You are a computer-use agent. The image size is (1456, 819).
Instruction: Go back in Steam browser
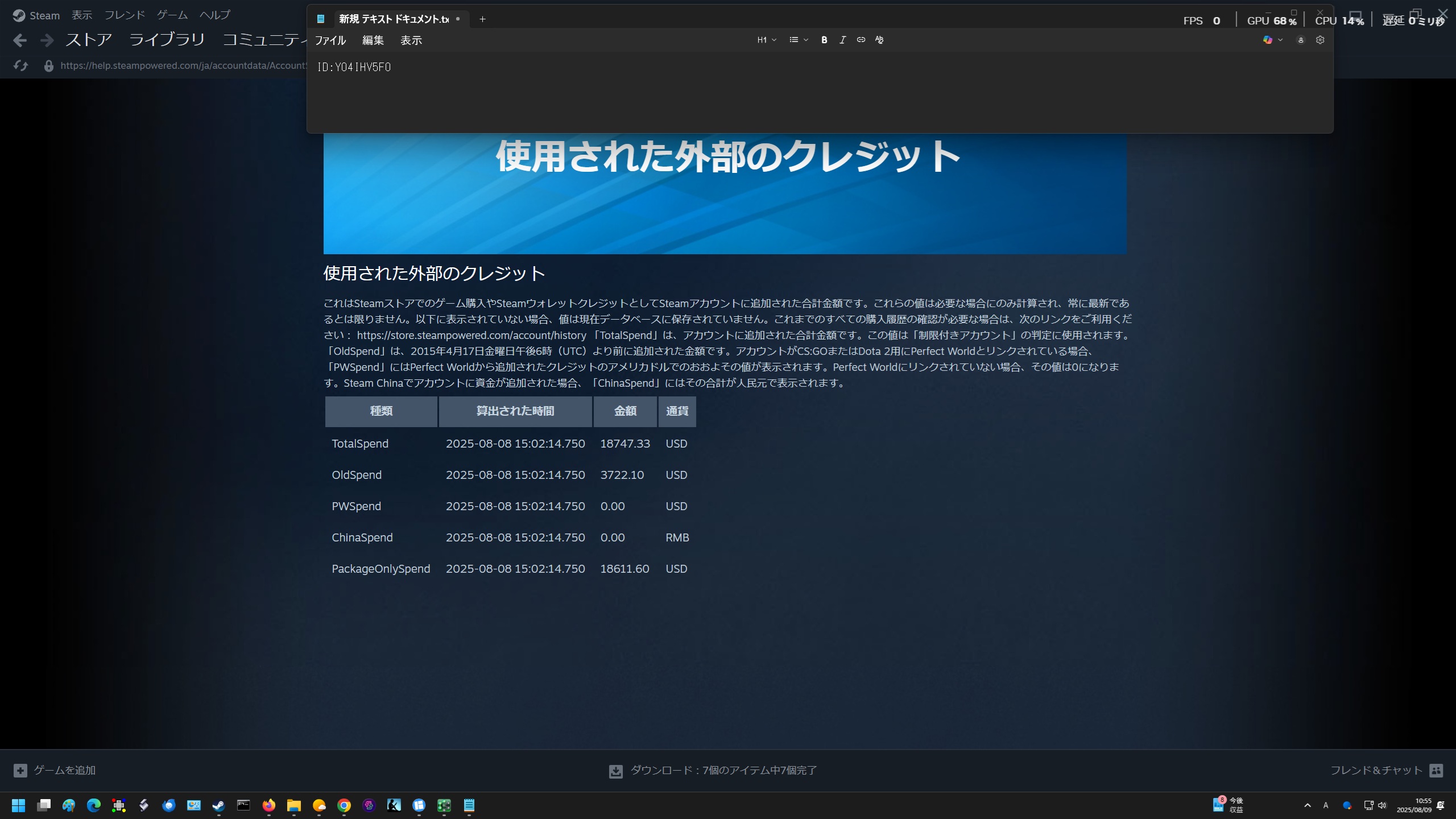point(20,40)
